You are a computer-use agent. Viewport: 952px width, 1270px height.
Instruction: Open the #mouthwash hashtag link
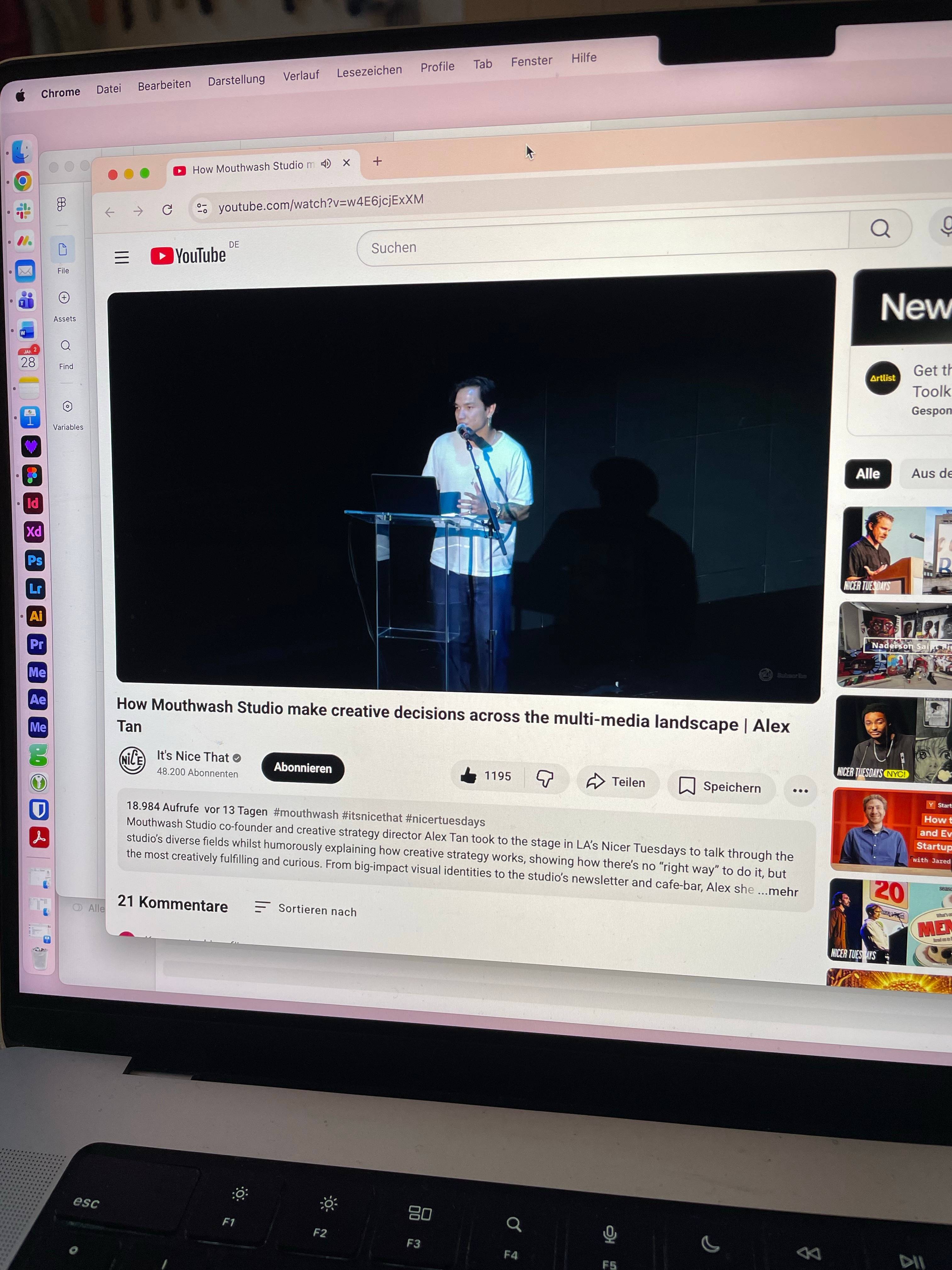click(306, 814)
